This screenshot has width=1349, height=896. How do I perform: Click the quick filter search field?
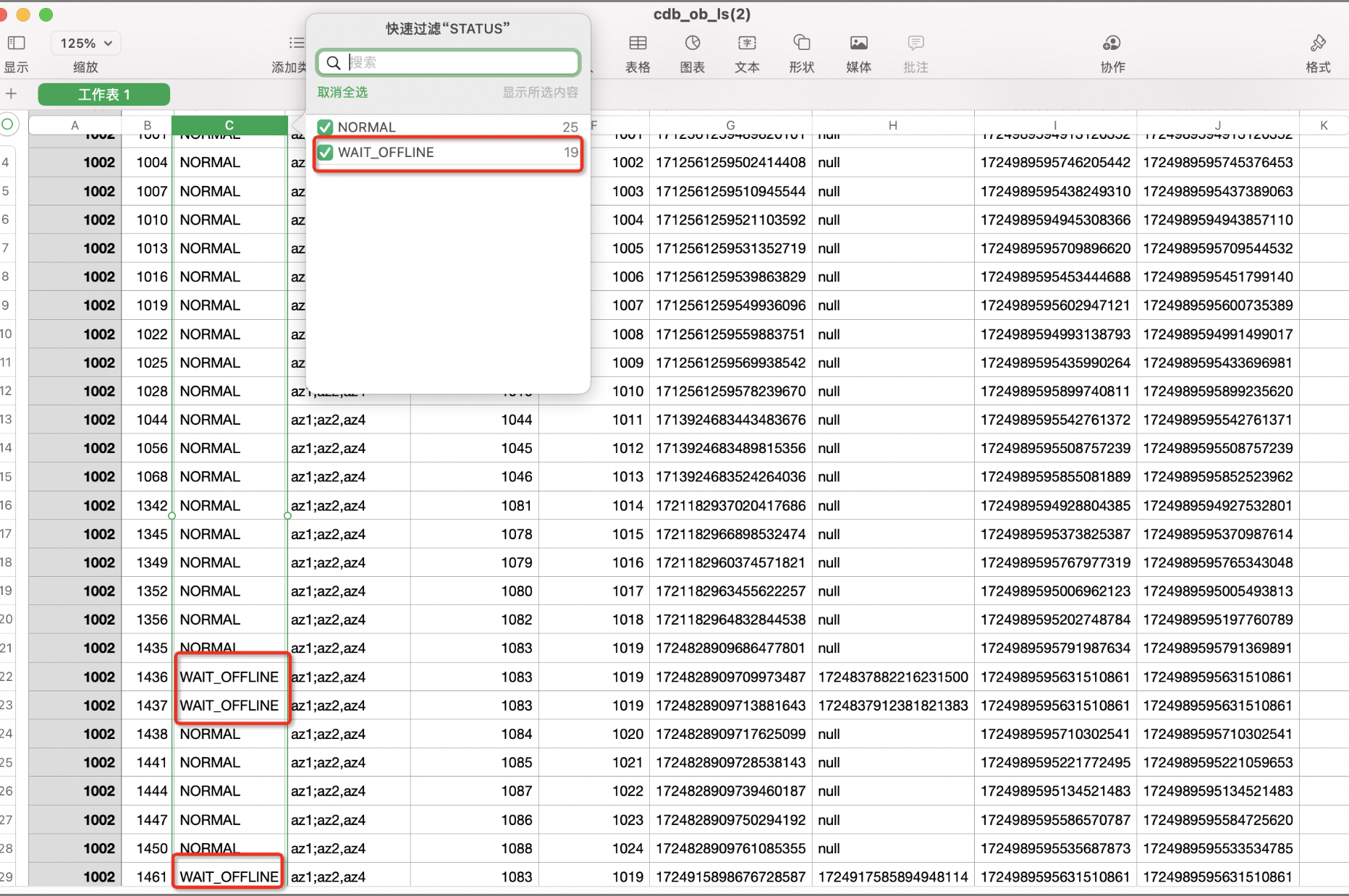point(449,62)
